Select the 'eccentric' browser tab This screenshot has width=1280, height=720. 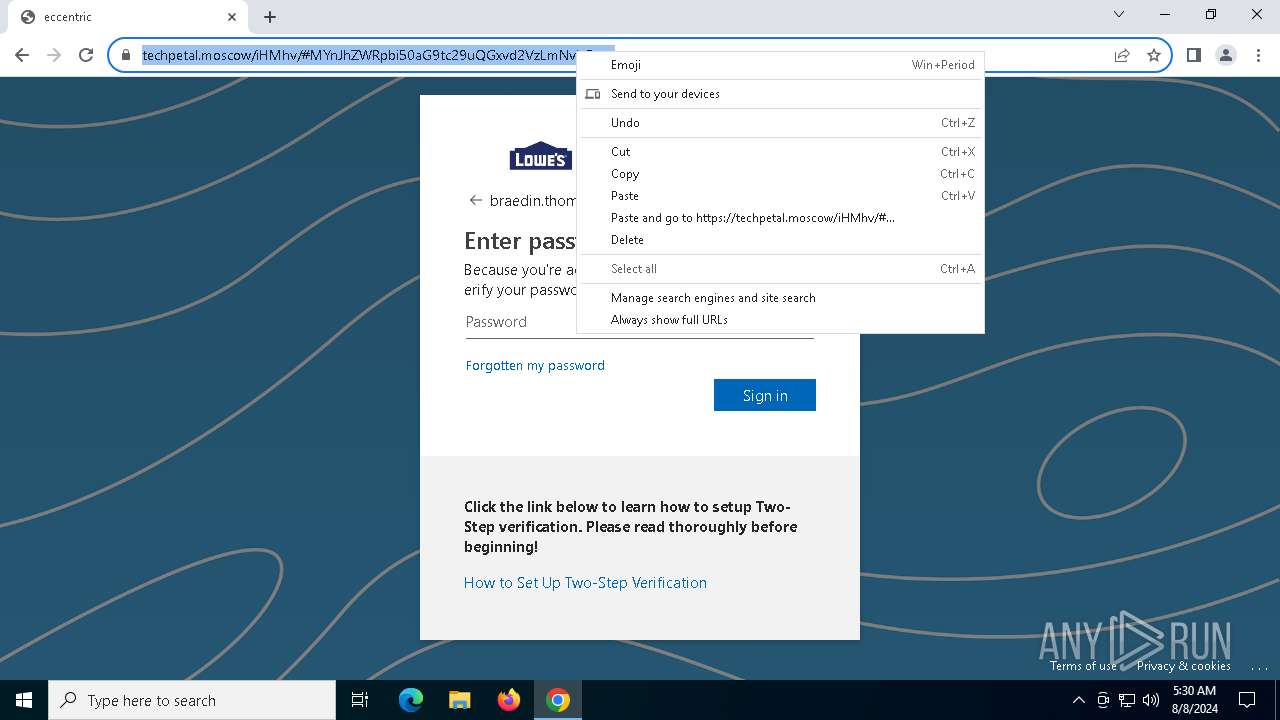point(127,17)
